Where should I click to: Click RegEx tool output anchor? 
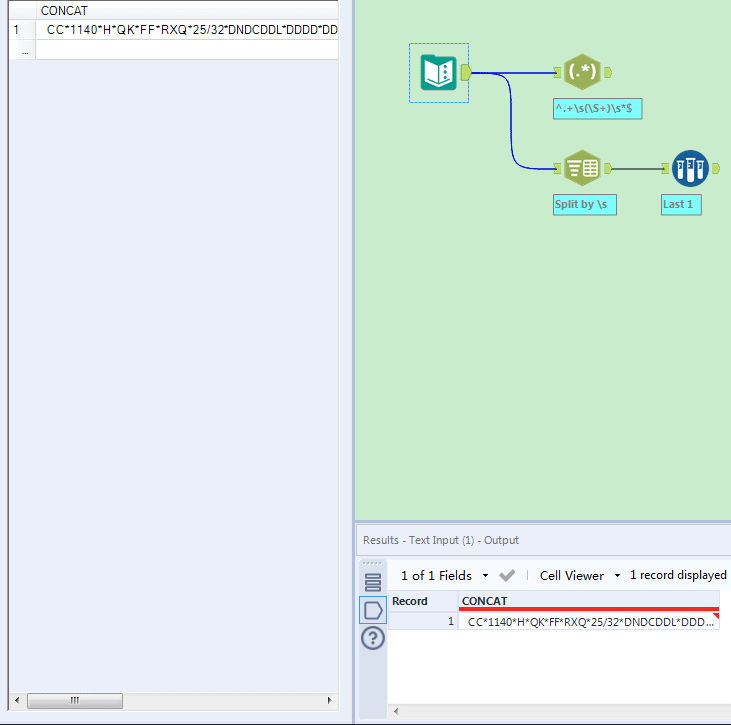tap(608, 72)
